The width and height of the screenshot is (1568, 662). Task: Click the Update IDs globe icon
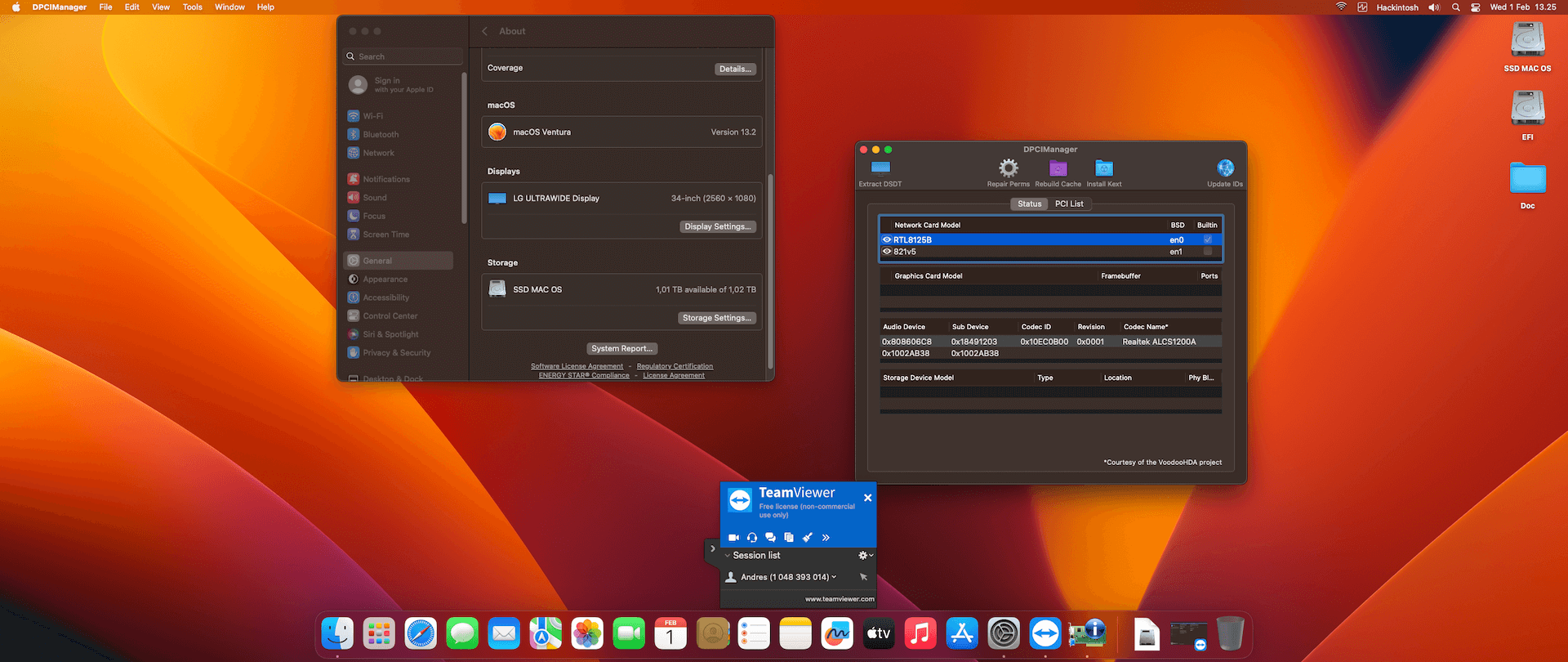coord(1225,168)
